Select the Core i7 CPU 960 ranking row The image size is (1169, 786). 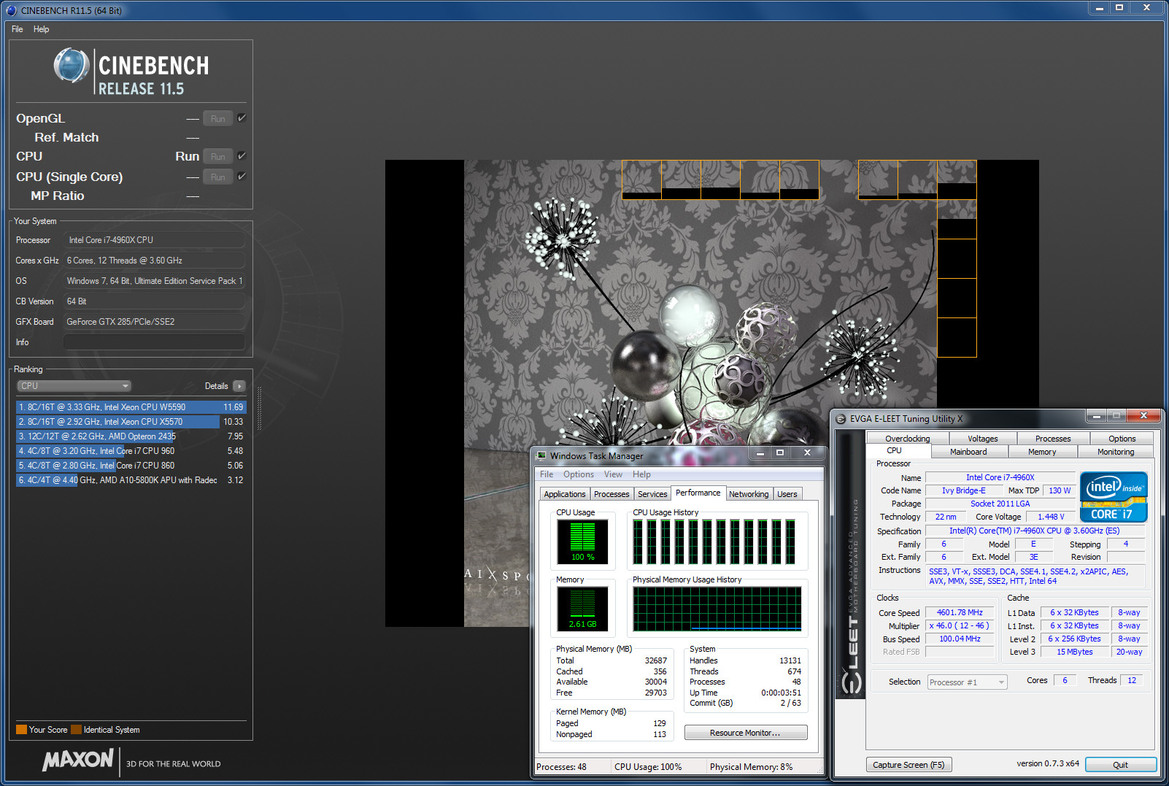131,450
